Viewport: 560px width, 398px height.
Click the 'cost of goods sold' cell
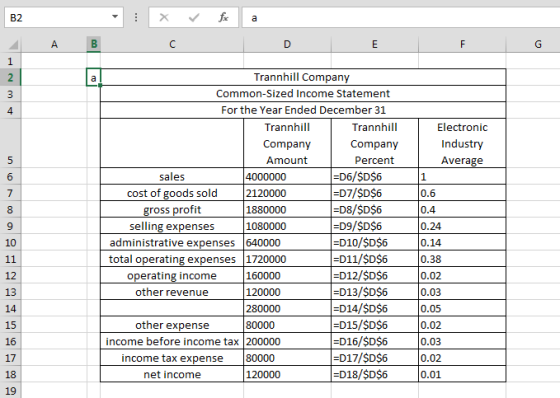[x=172, y=193]
